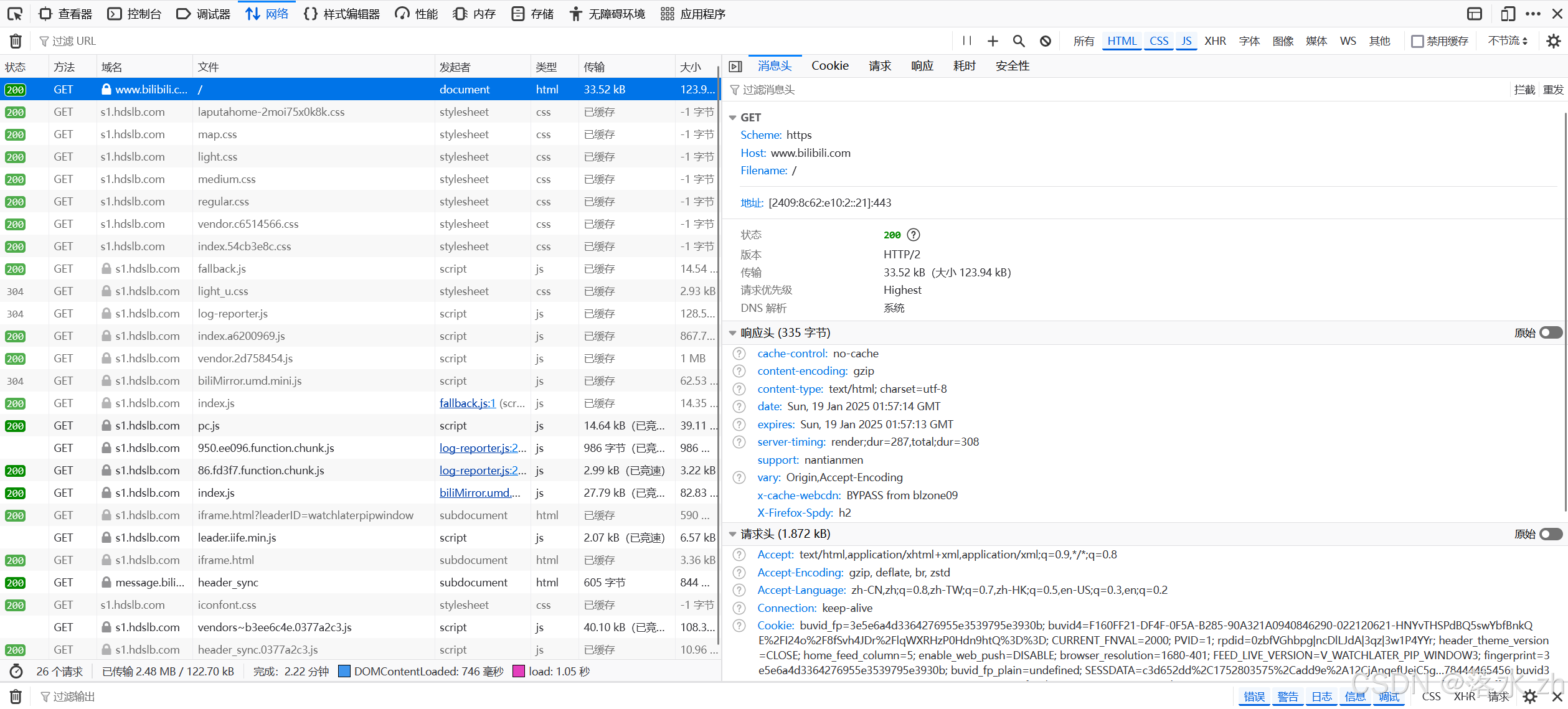This screenshot has width=1568, height=709.
Task: Click the Application (应用程序) grid icon
Action: pos(668,14)
